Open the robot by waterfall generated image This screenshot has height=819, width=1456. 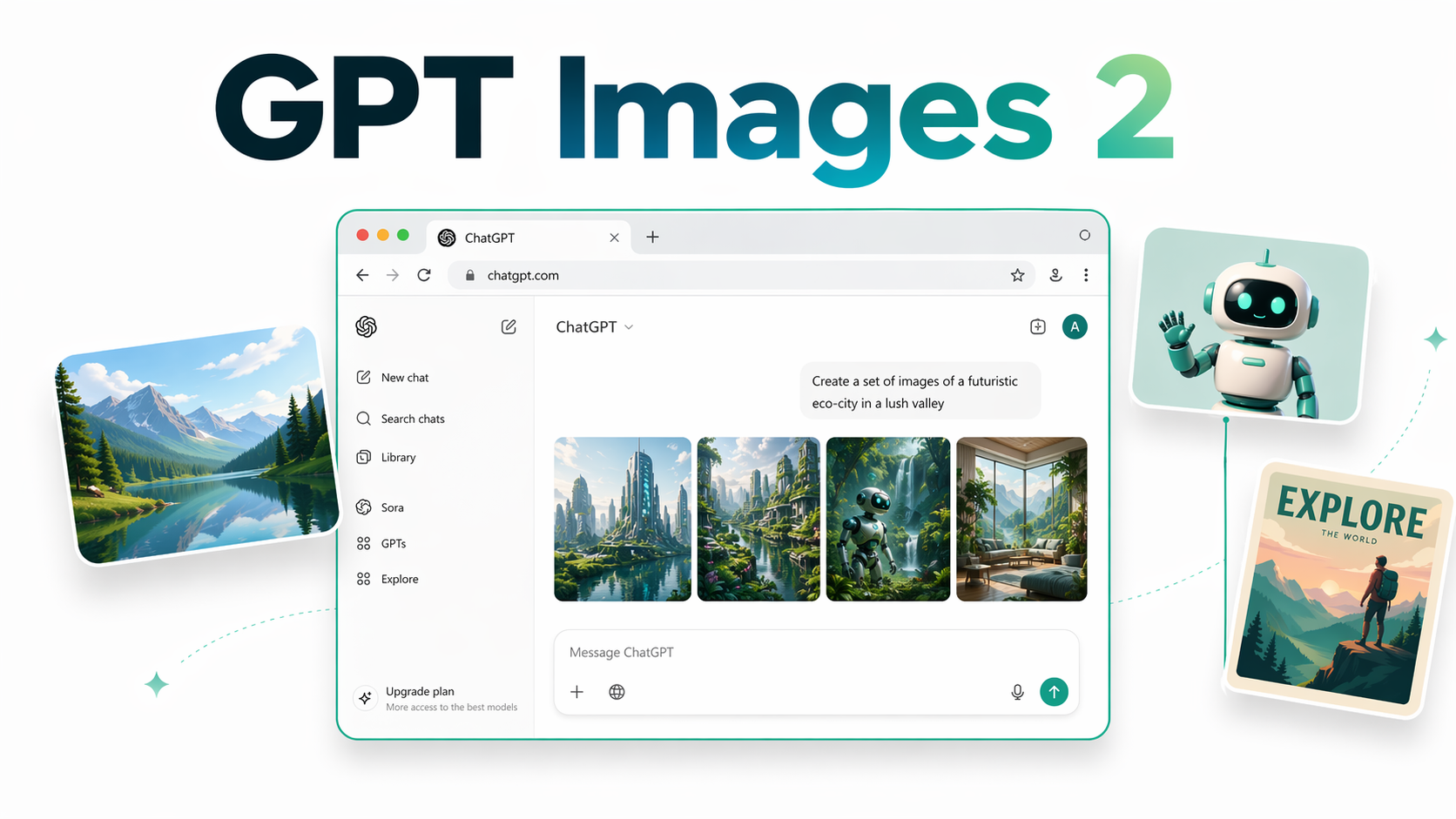887,519
